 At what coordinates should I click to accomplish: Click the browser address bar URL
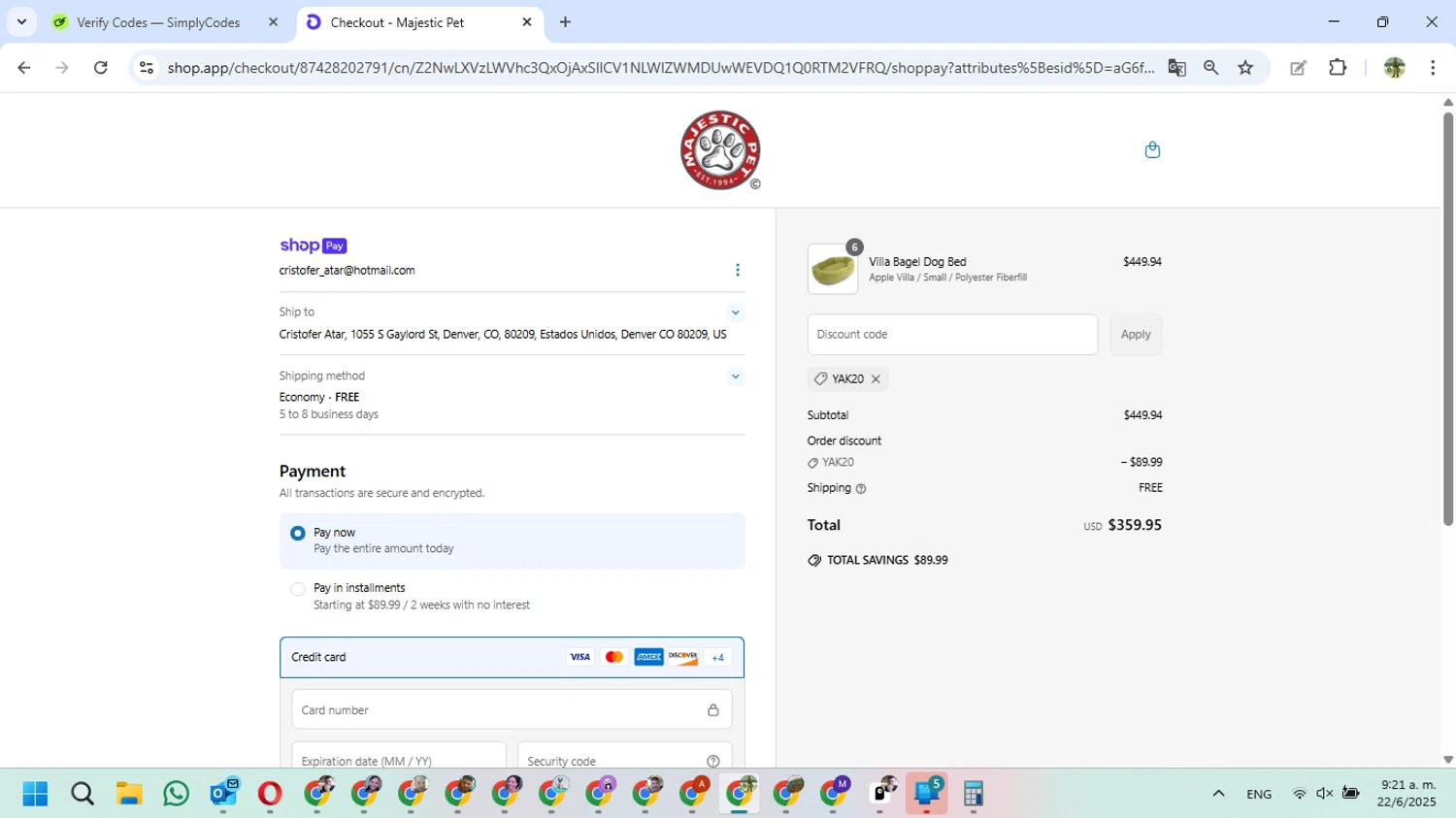[x=660, y=68]
